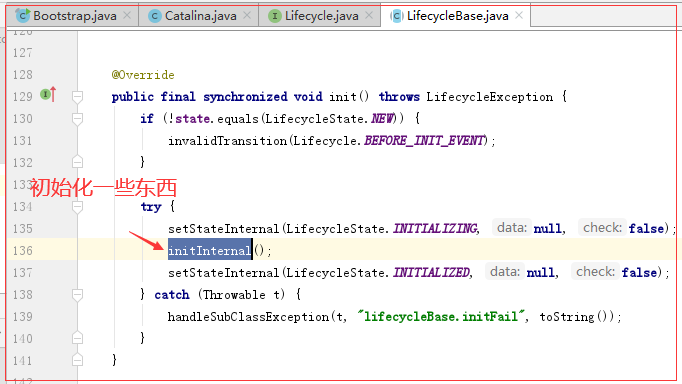Collapse the catch block at line 138
The image size is (682, 384).
click(77, 295)
